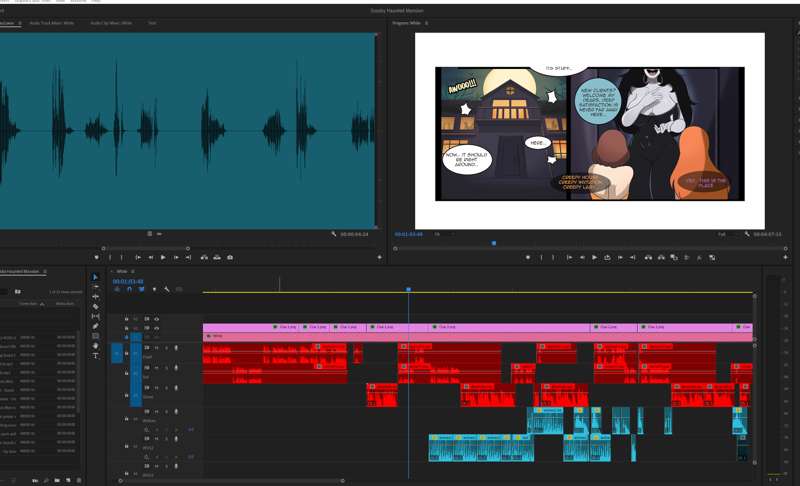Switch to Audio Track Mixer: White tab
800x486 pixels.
pos(52,23)
